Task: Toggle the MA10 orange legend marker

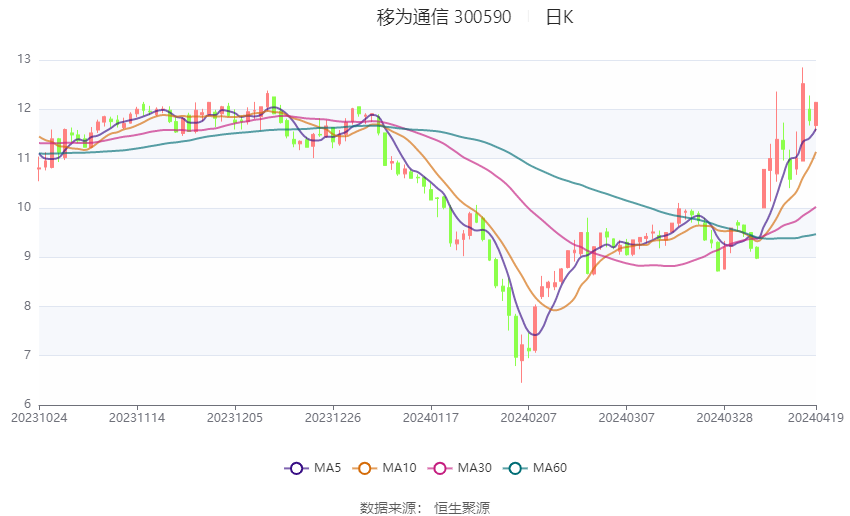Action: tap(364, 468)
